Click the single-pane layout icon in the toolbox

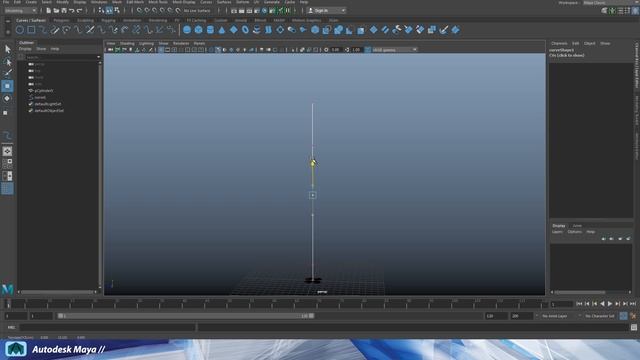coord(7,151)
